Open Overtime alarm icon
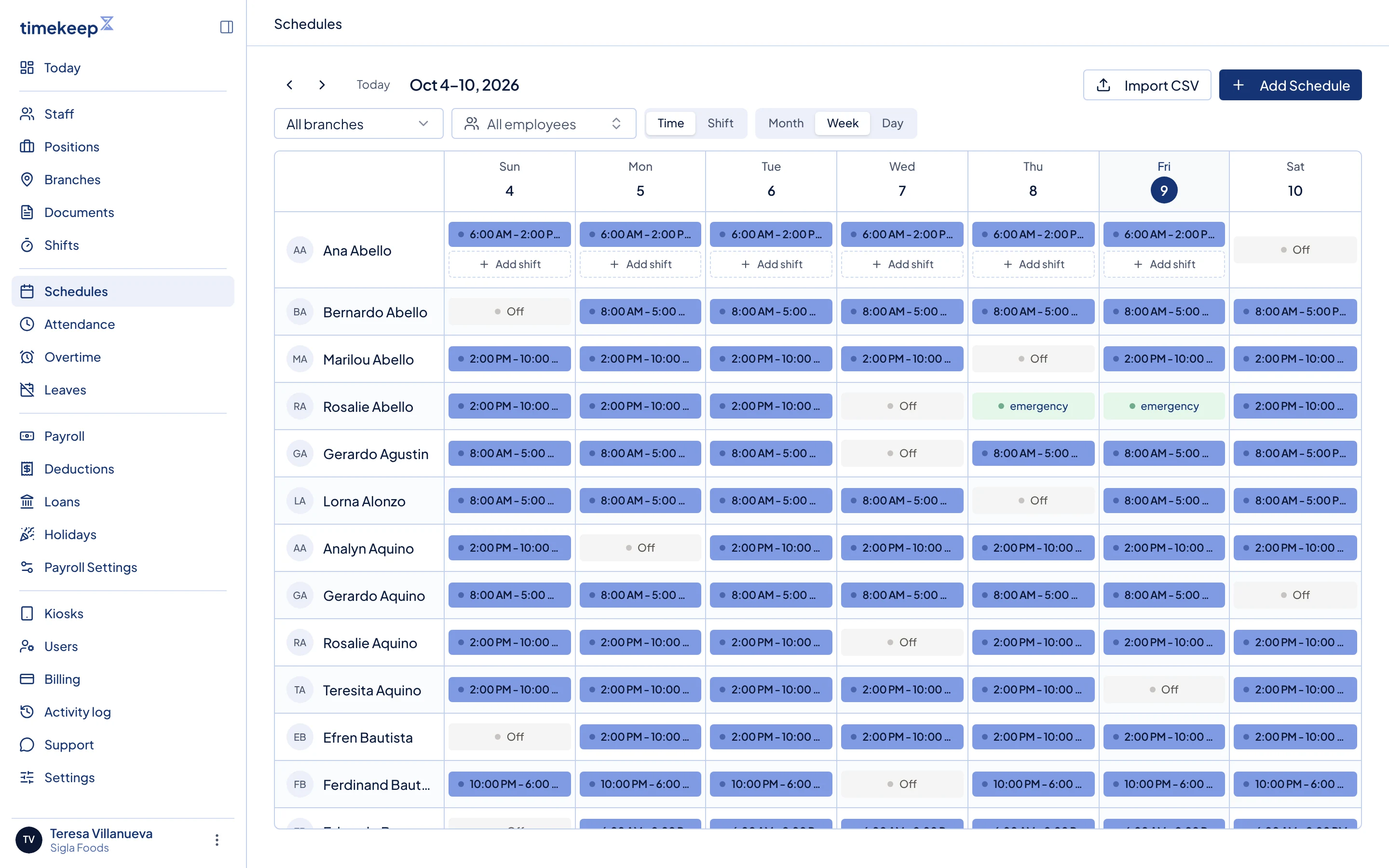 coord(27,357)
